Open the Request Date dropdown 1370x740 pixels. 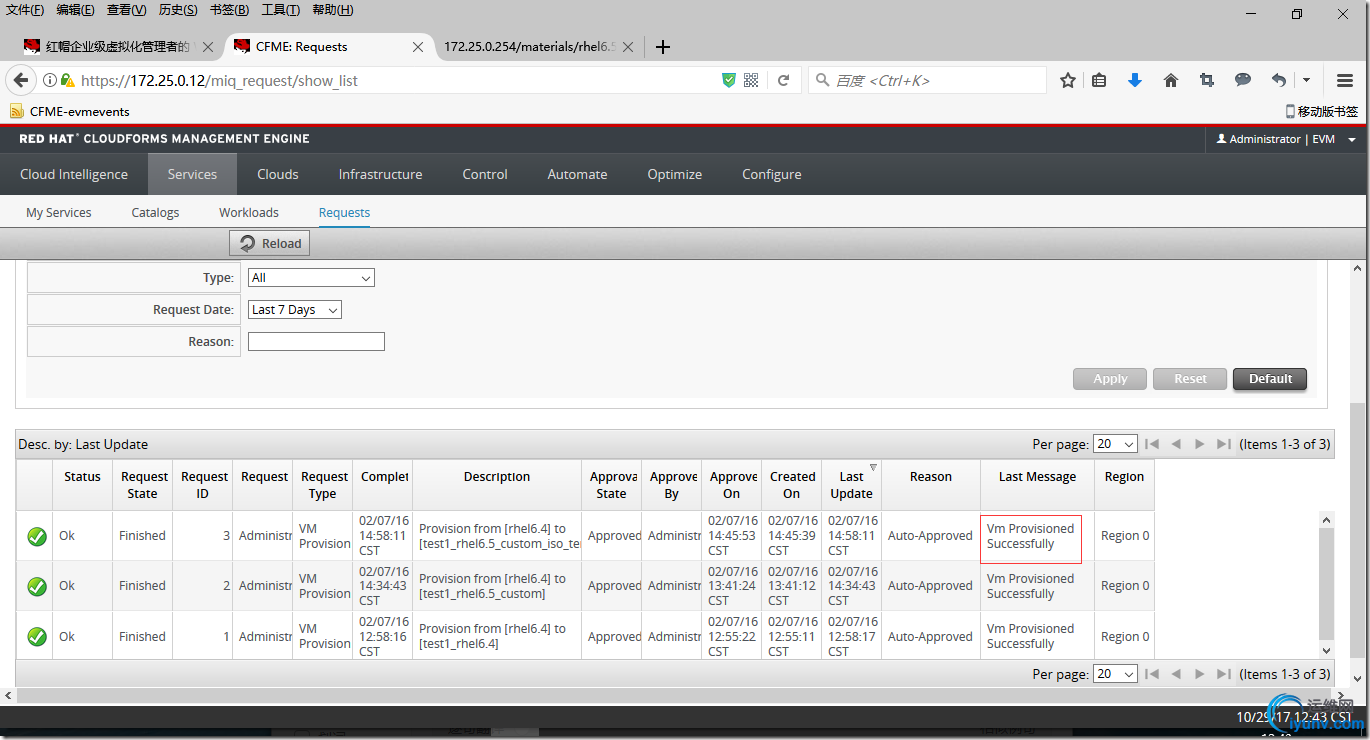coord(295,310)
